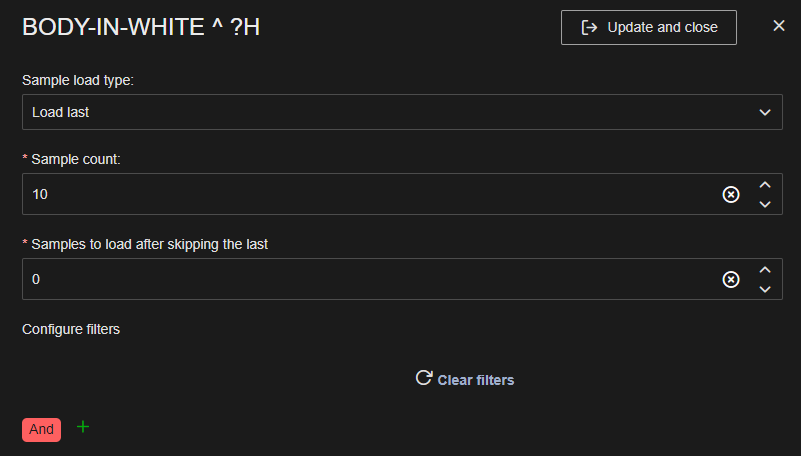This screenshot has width=801, height=456.
Task: Click the exit arrow icon in Update button
Action: click(x=589, y=27)
